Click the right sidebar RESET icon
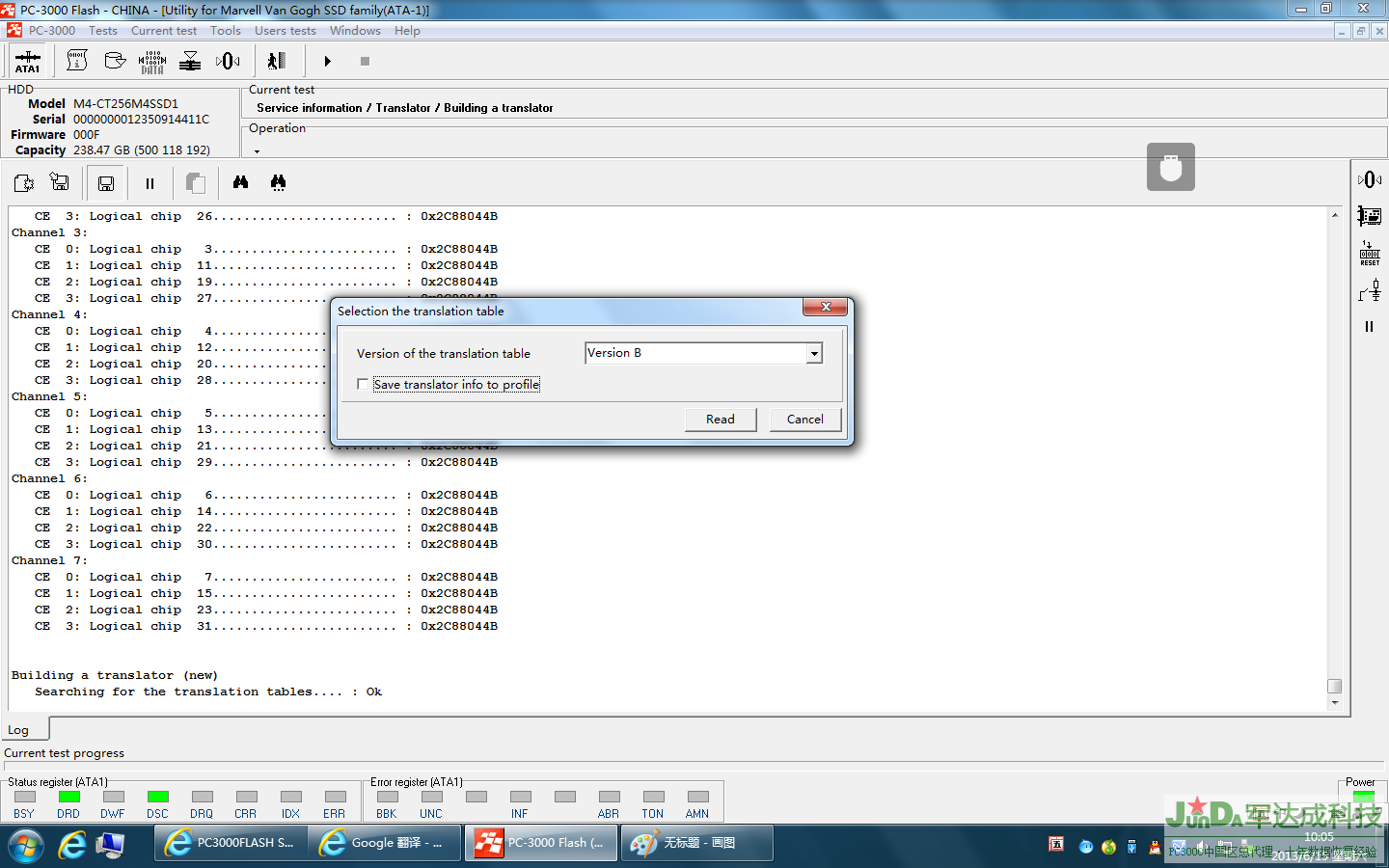1389x868 pixels. [1370, 254]
